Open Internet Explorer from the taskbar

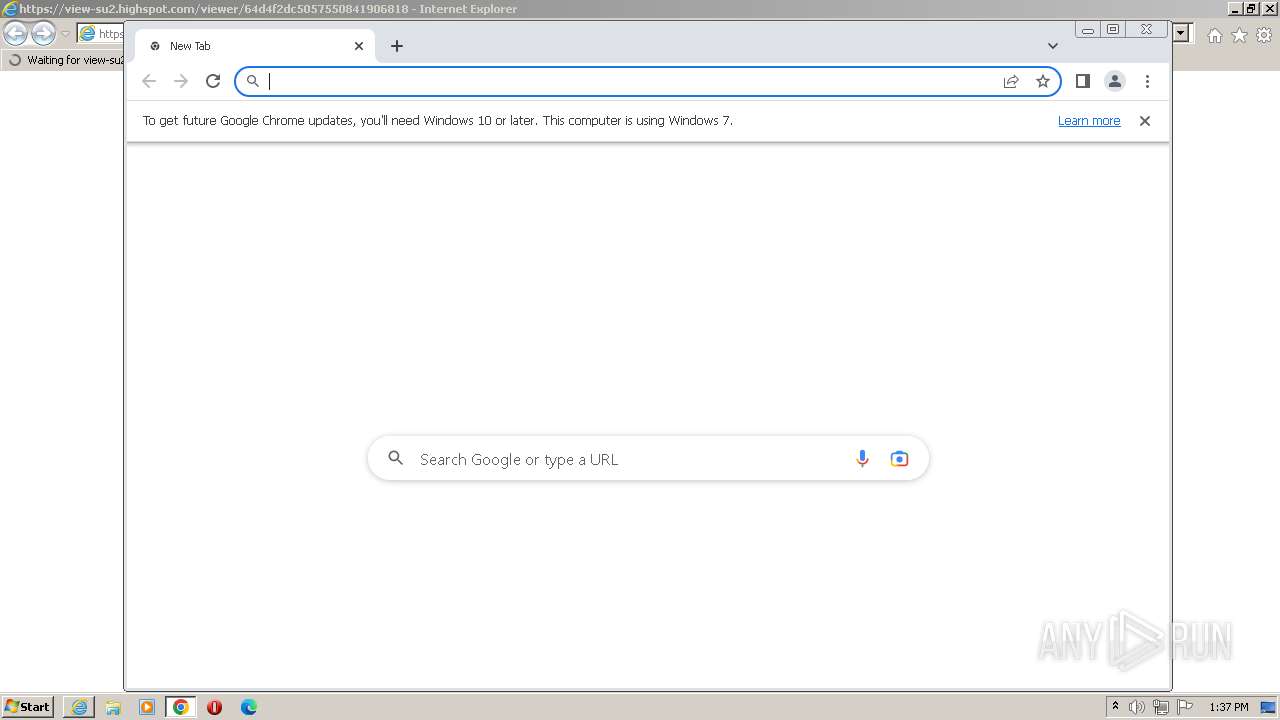click(x=79, y=707)
